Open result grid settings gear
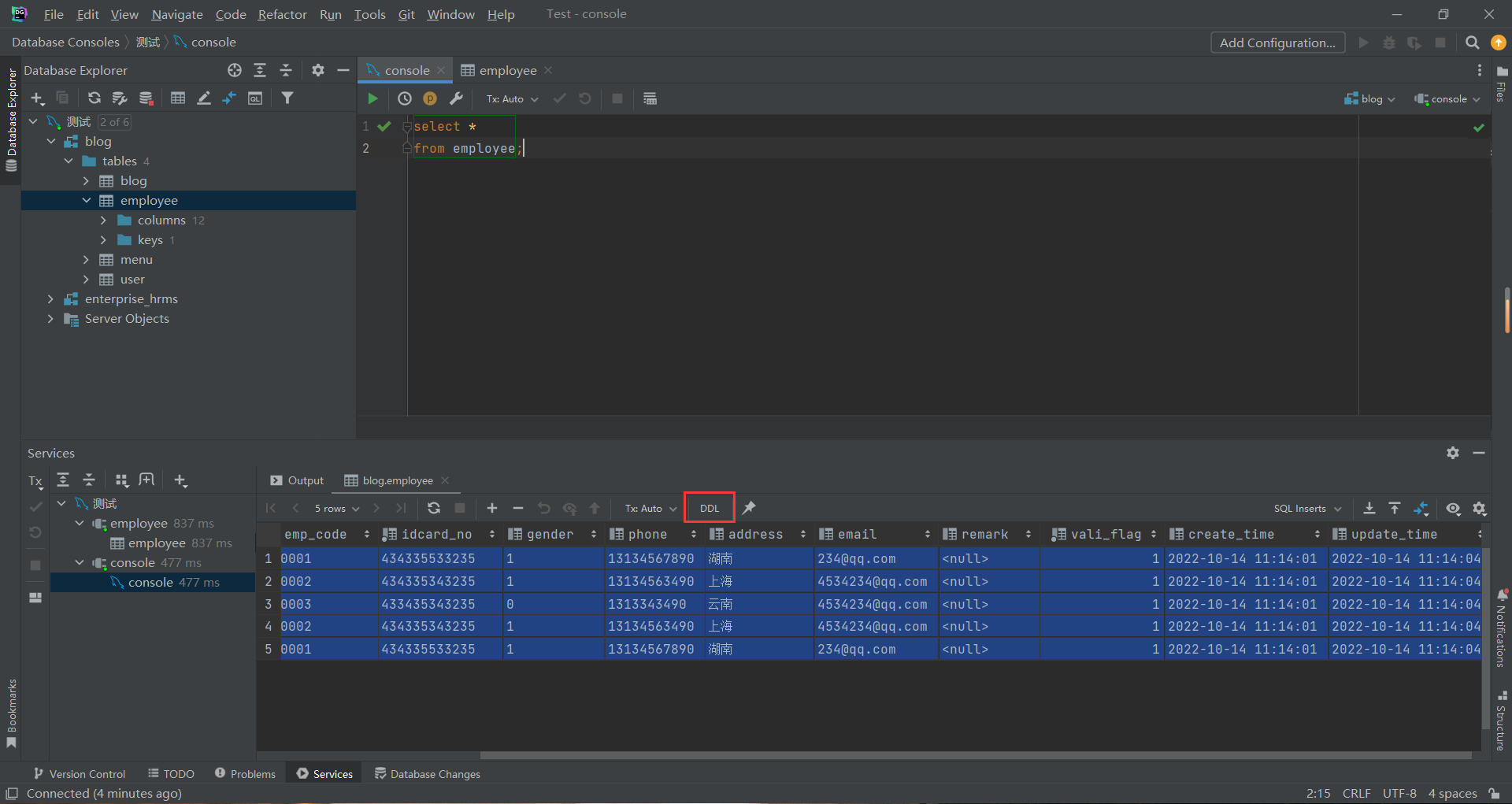 coord(1480,508)
